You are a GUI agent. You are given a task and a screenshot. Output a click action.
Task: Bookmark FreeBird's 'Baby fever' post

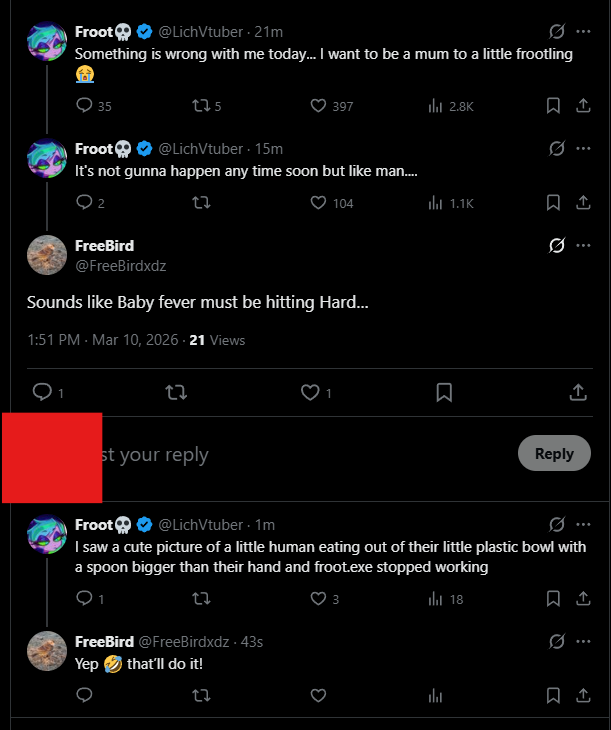click(x=444, y=392)
